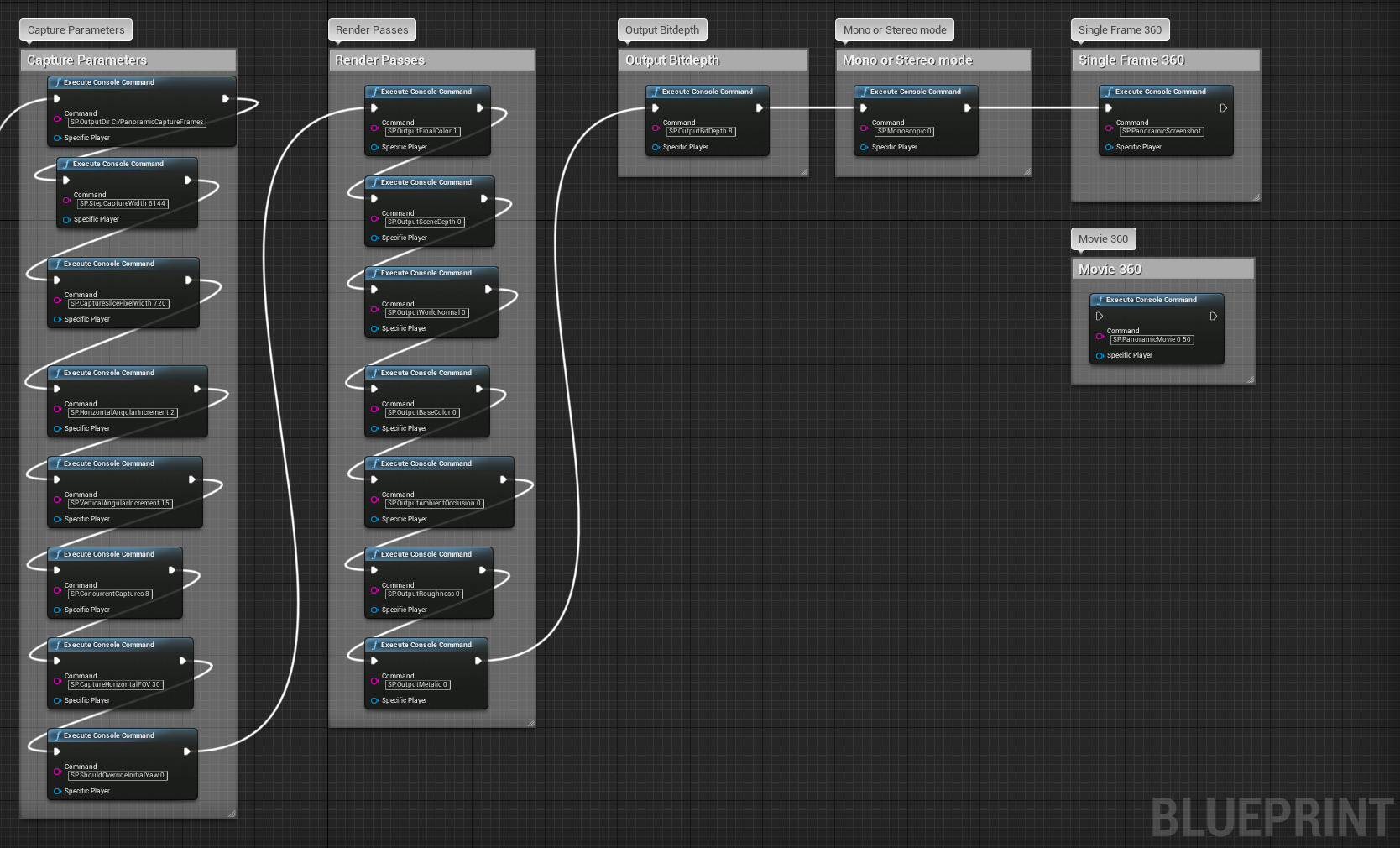Image resolution: width=1400 pixels, height=848 pixels.
Task: Click the SP.OutputSceneDepth 0 command field
Action: [424, 222]
